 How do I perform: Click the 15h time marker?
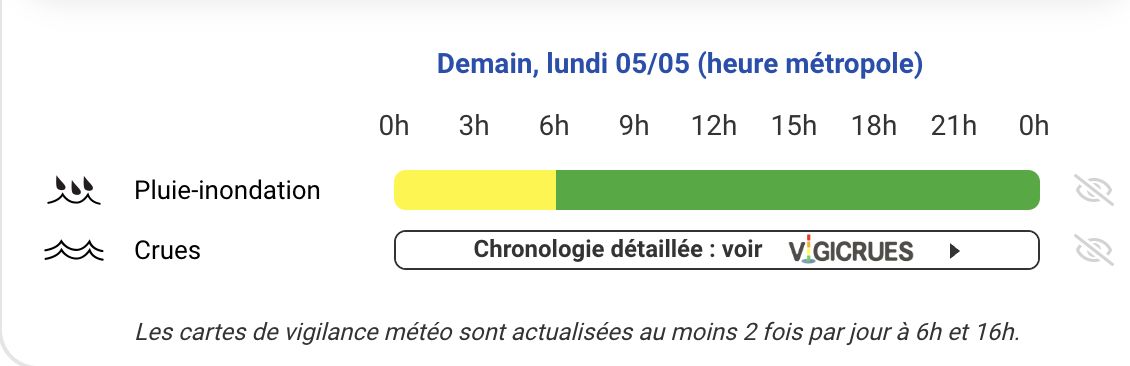tap(794, 126)
